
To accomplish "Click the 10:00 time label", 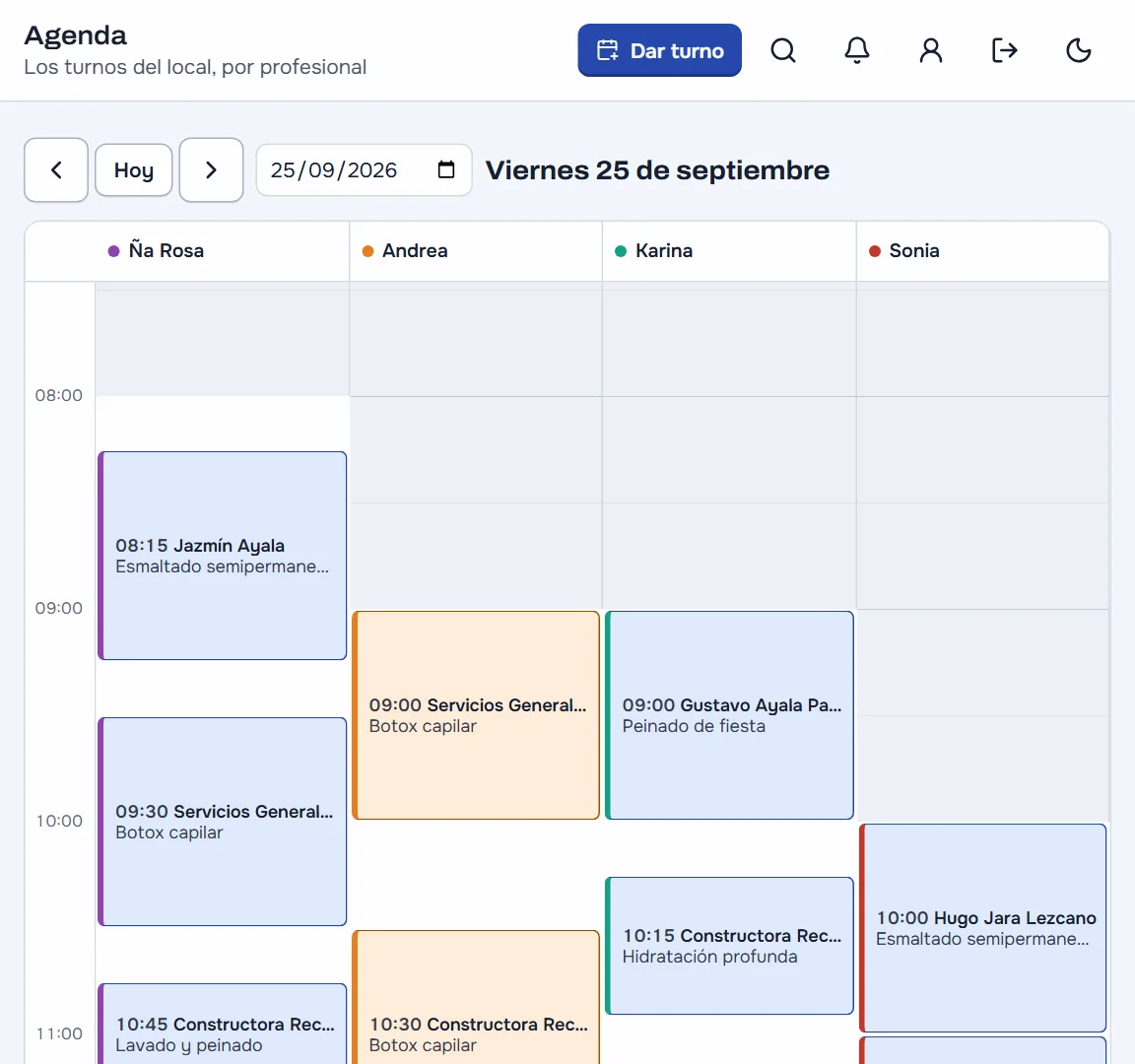I will click(59, 821).
